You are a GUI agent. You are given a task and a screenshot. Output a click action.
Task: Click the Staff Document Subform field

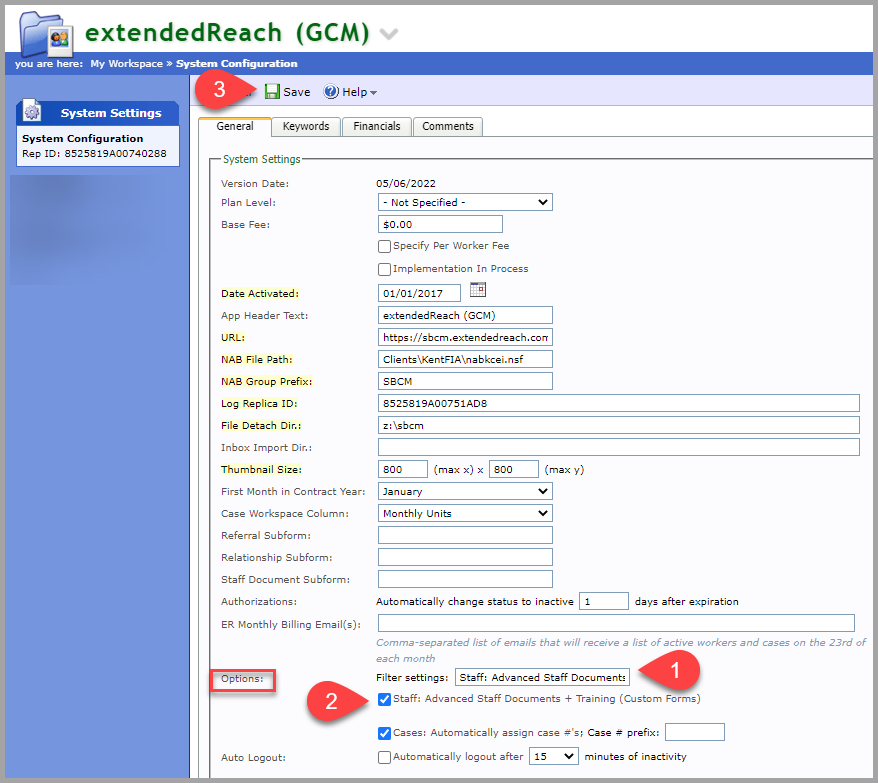pyautogui.click(x=465, y=579)
